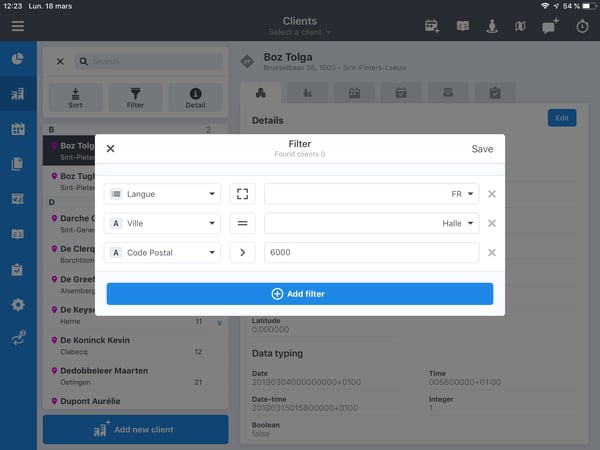Screen dimensions: 600x450
Task: Click Save in the Filter dialog
Action: [482, 149]
